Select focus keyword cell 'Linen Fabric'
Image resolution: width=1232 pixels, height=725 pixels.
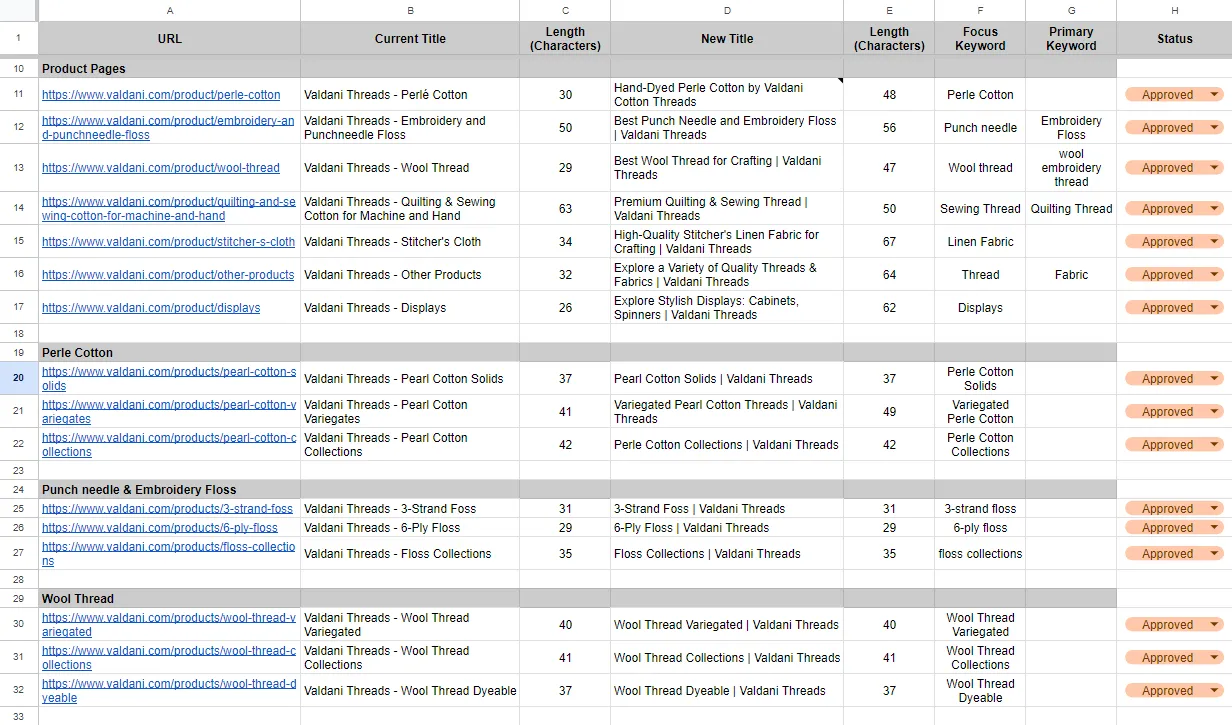click(x=980, y=242)
